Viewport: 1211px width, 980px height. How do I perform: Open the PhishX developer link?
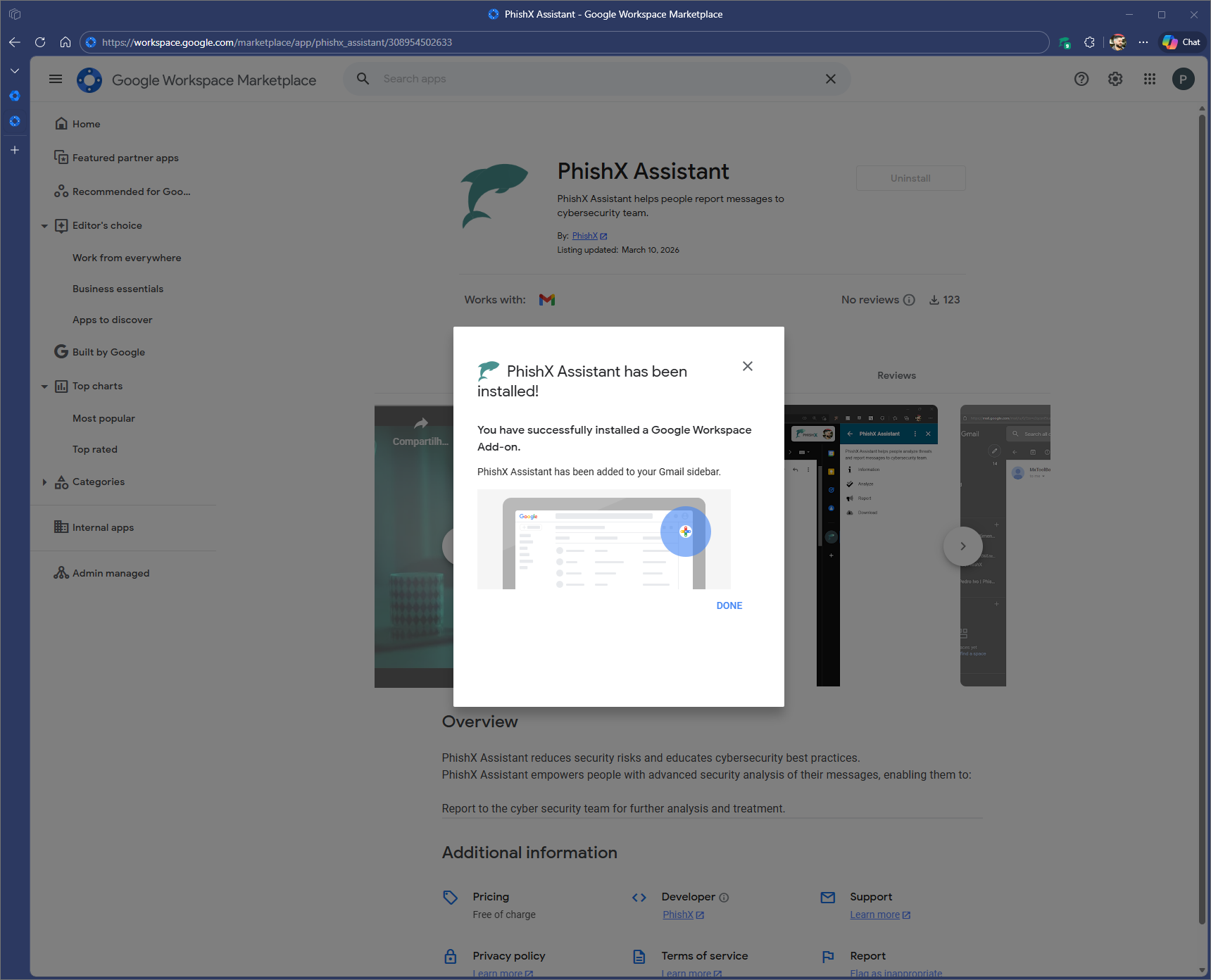678,915
